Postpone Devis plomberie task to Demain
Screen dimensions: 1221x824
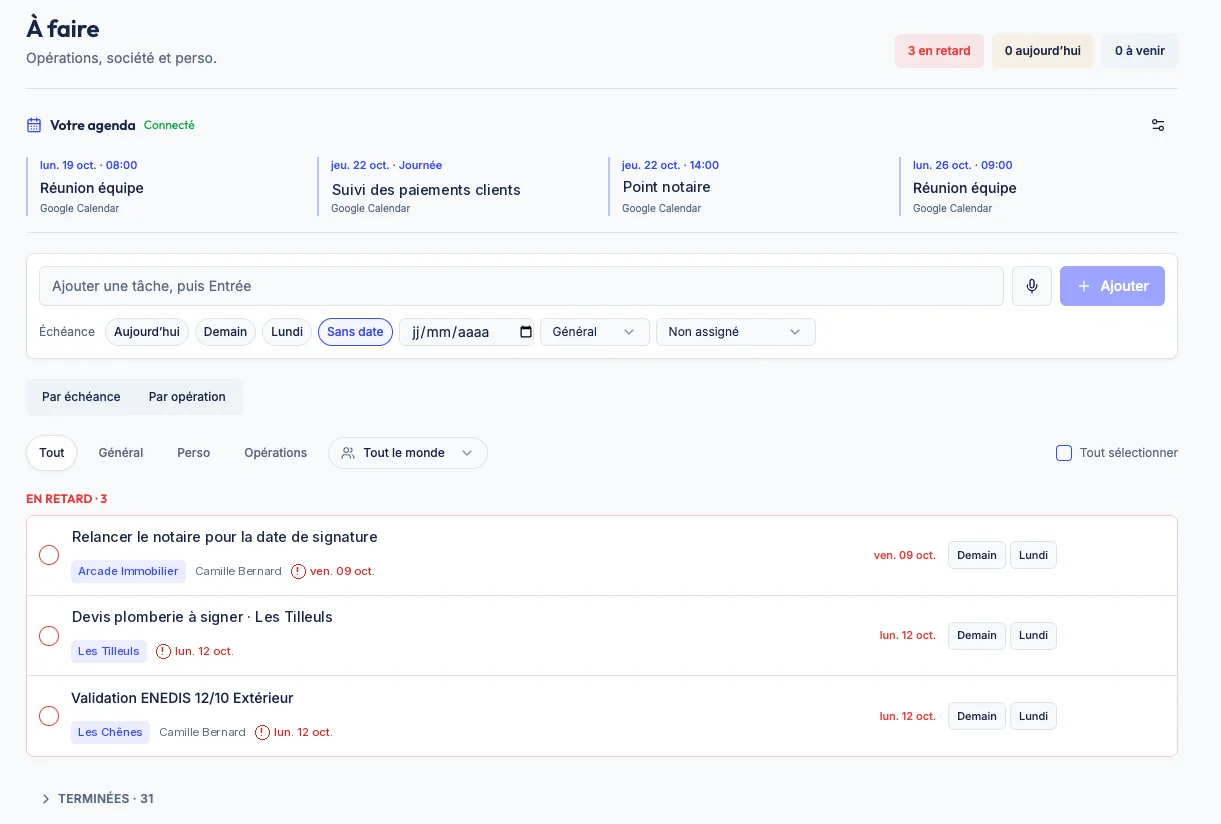(x=977, y=636)
